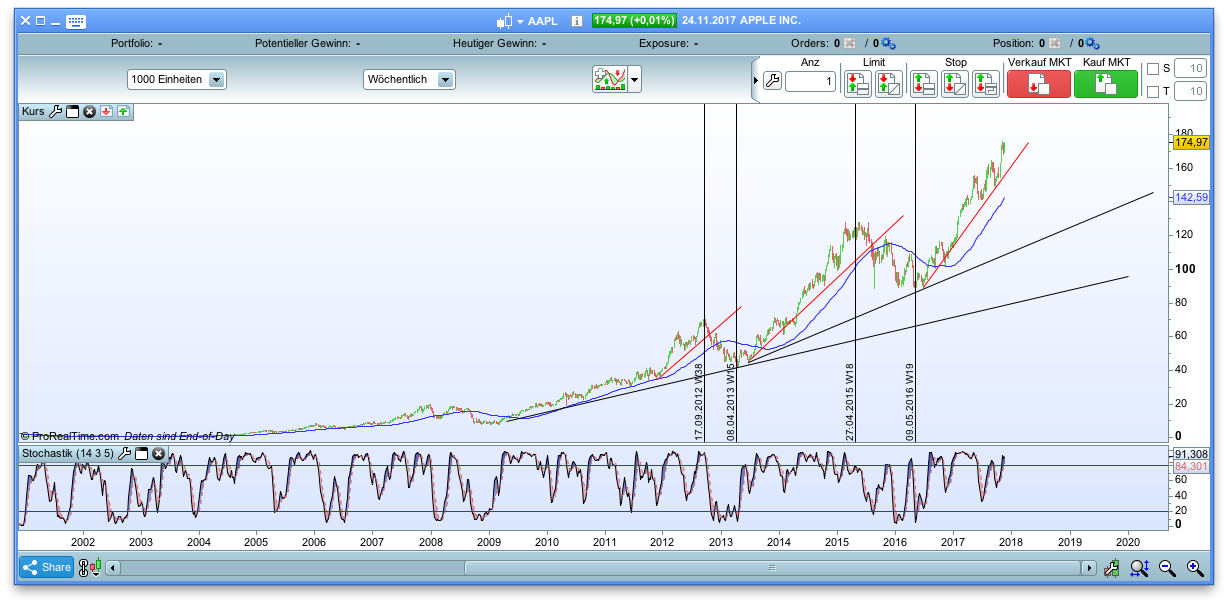Image resolution: width=1228 pixels, height=605 pixels.
Task: Open the arrow dropdown next to the indicator icon
Action: click(x=634, y=80)
